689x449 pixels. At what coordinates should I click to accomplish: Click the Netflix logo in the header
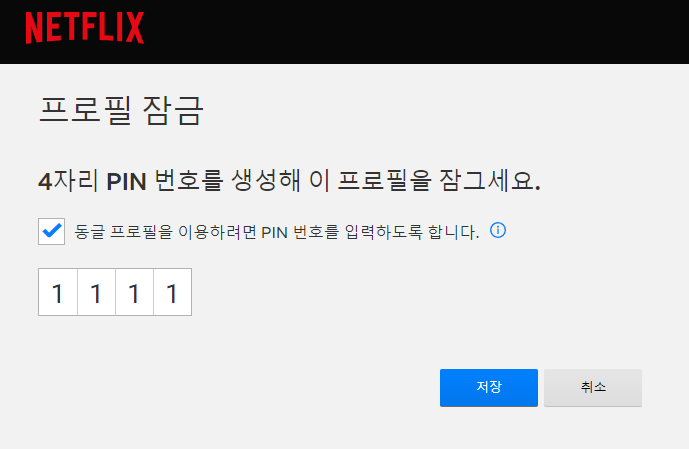(85, 28)
